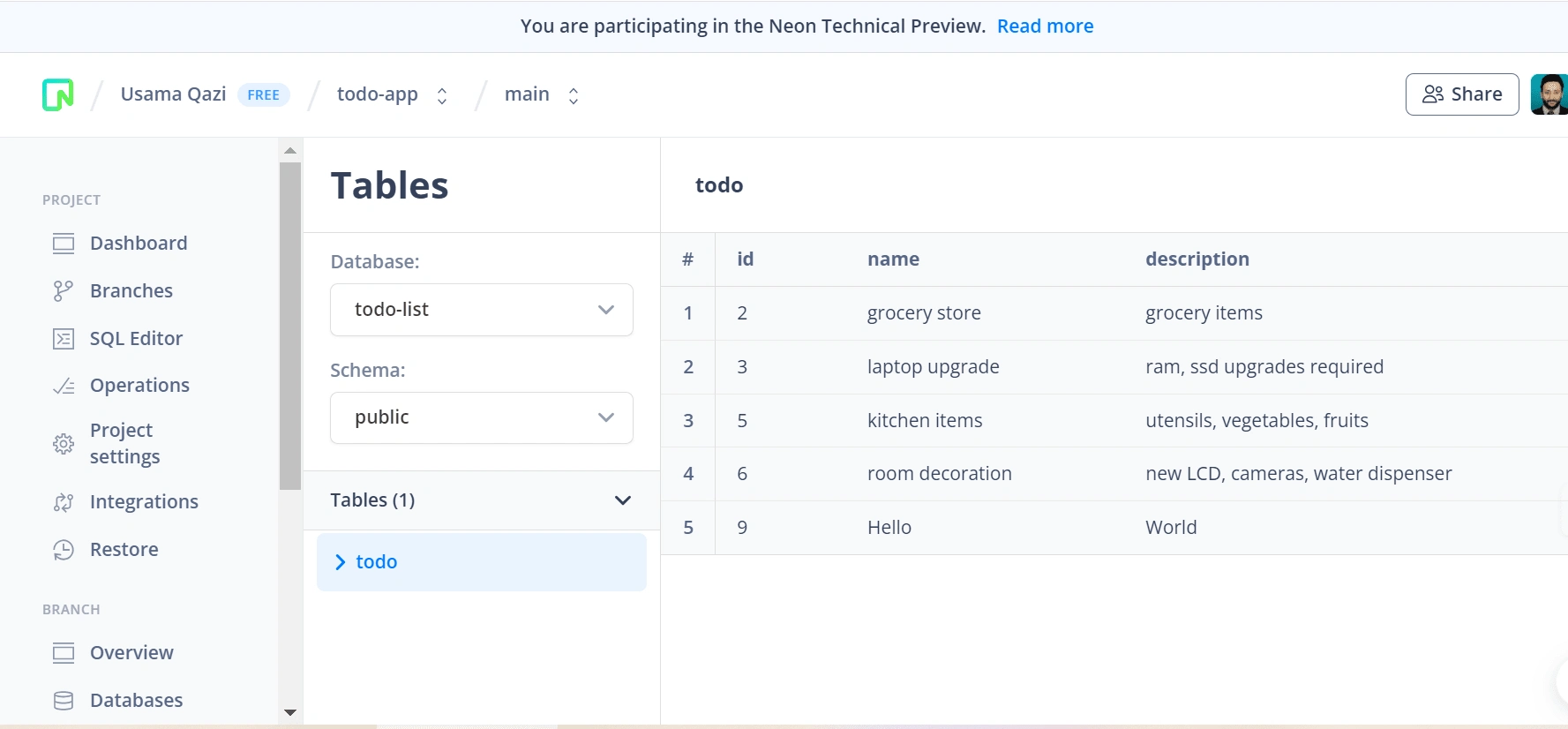Click the Databases cylinder icon
1568x729 pixels.
[64, 701]
